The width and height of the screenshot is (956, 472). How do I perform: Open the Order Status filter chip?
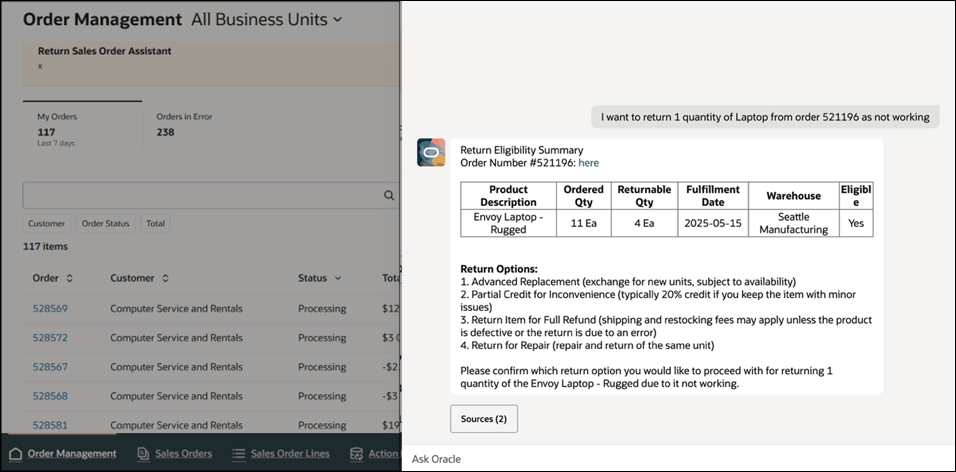pyautogui.click(x=105, y=224)
